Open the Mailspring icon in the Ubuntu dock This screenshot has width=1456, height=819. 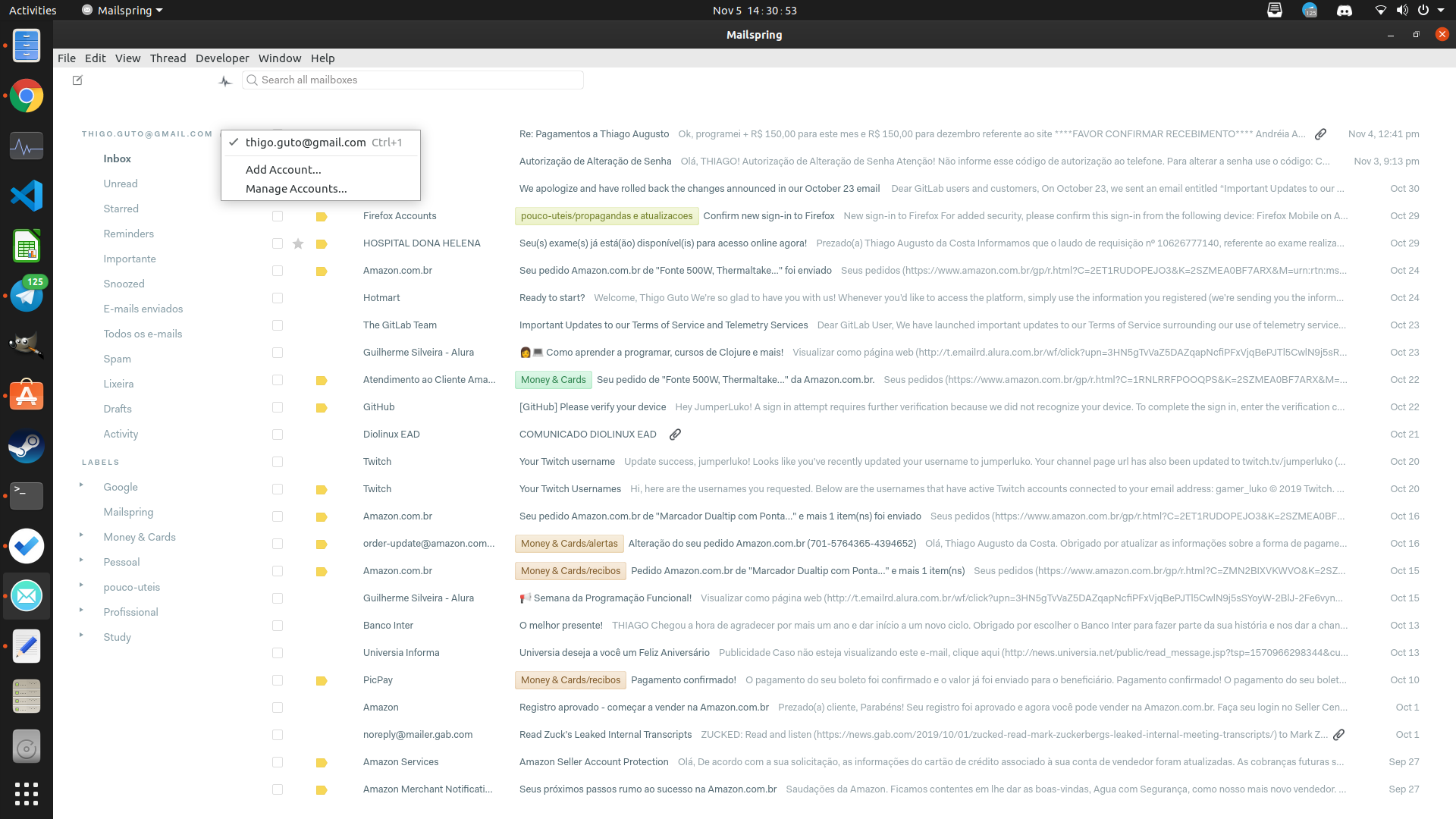coord(26,595)
